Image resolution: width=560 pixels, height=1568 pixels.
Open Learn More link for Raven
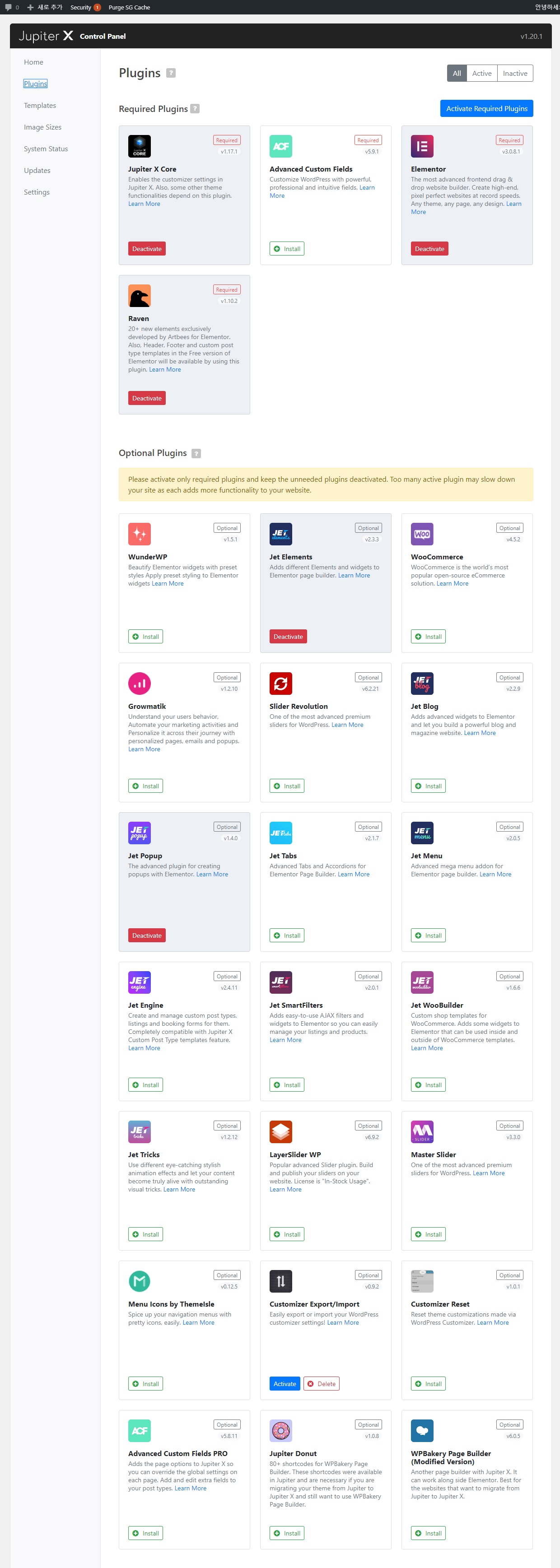coord(165,369)
